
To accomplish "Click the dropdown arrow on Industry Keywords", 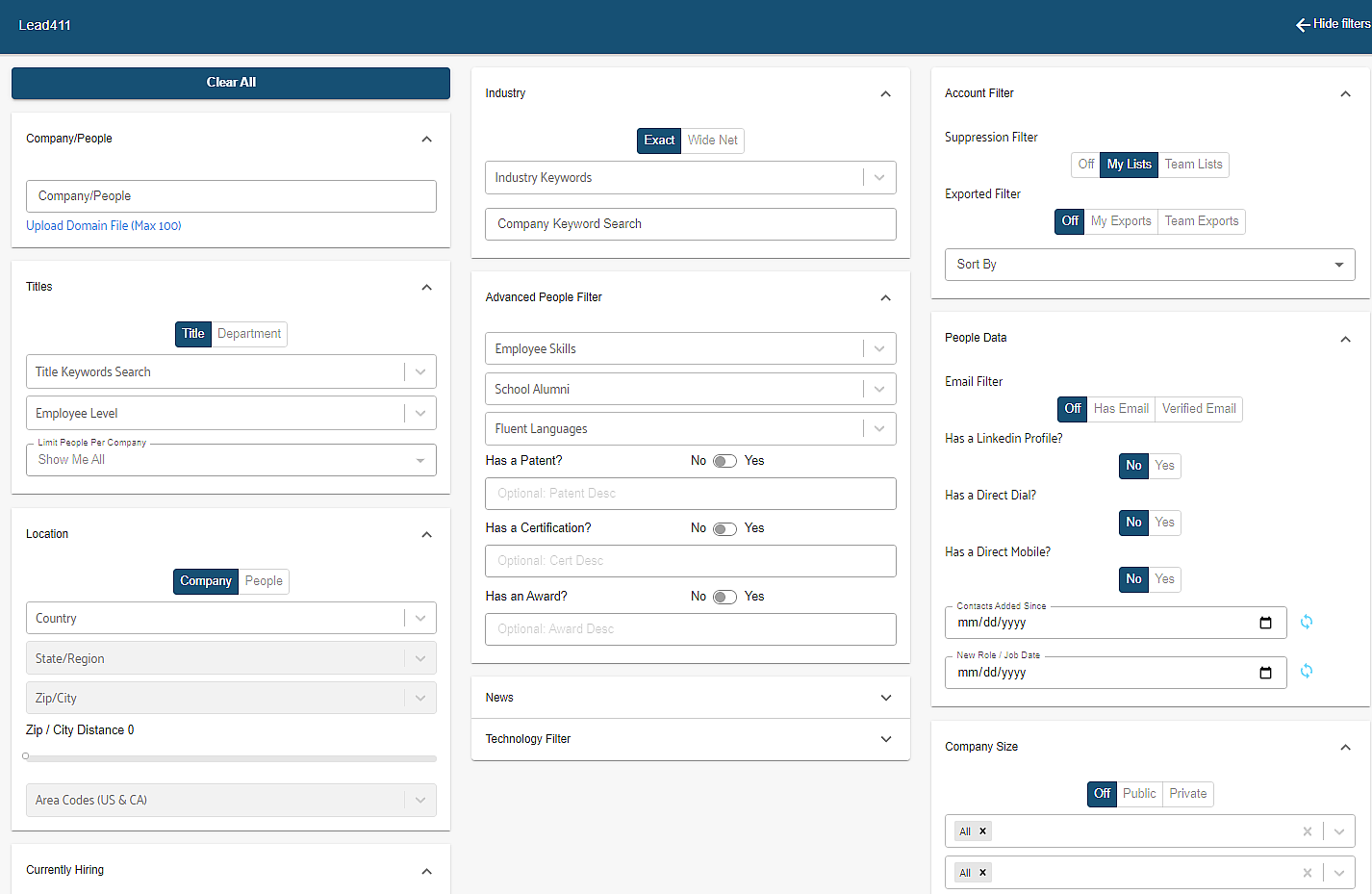I will (x=878, y=177).
